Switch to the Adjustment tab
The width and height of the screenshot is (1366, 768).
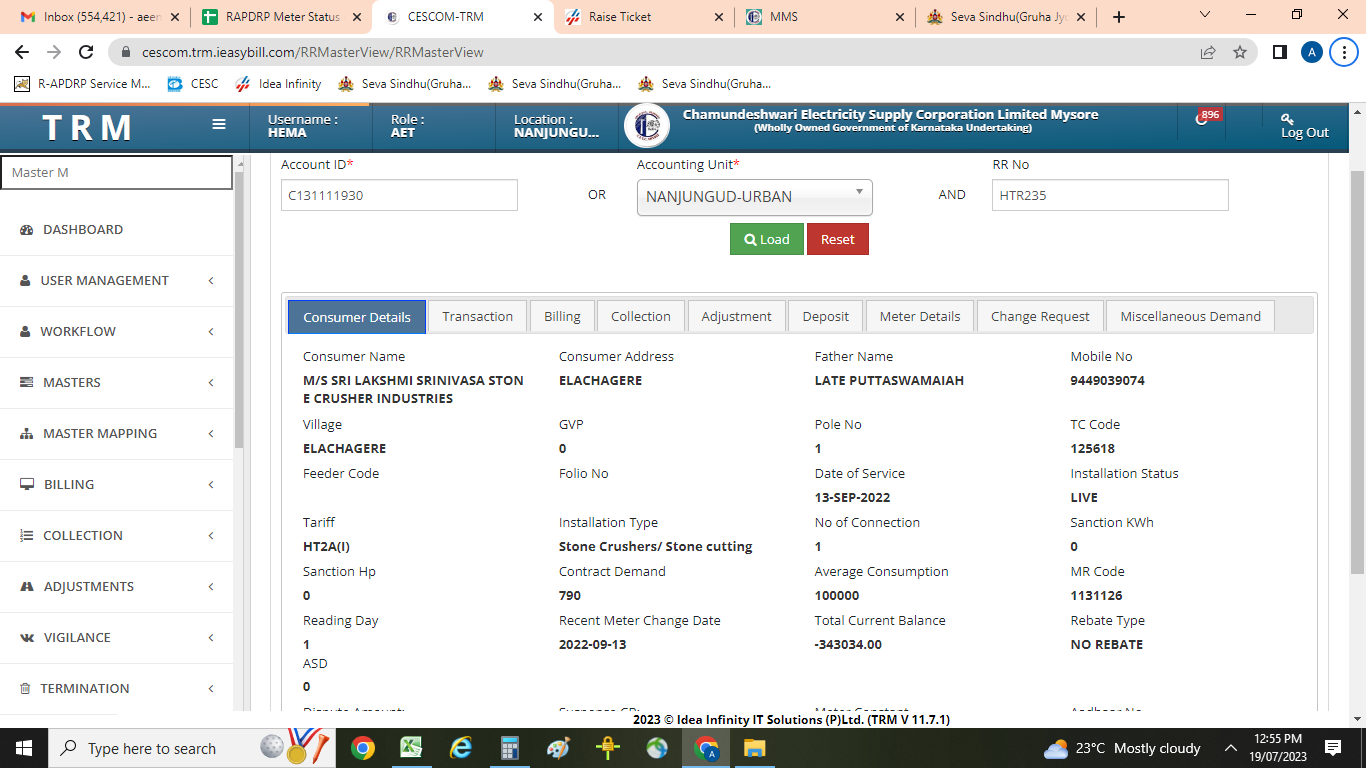pos(736,316)
